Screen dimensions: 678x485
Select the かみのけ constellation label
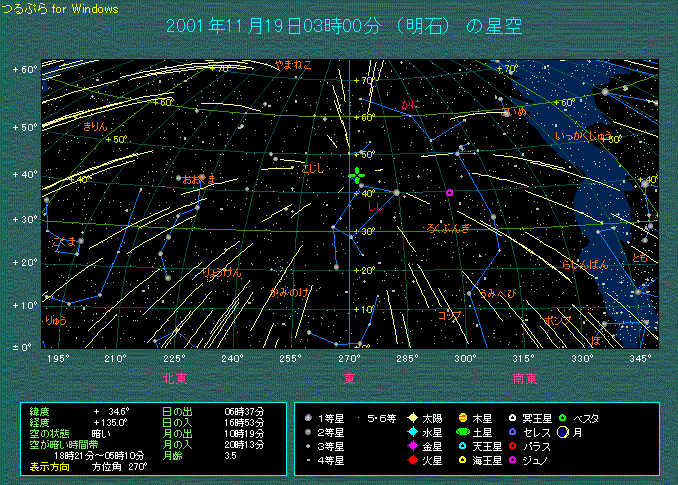(x=288, y=292)
